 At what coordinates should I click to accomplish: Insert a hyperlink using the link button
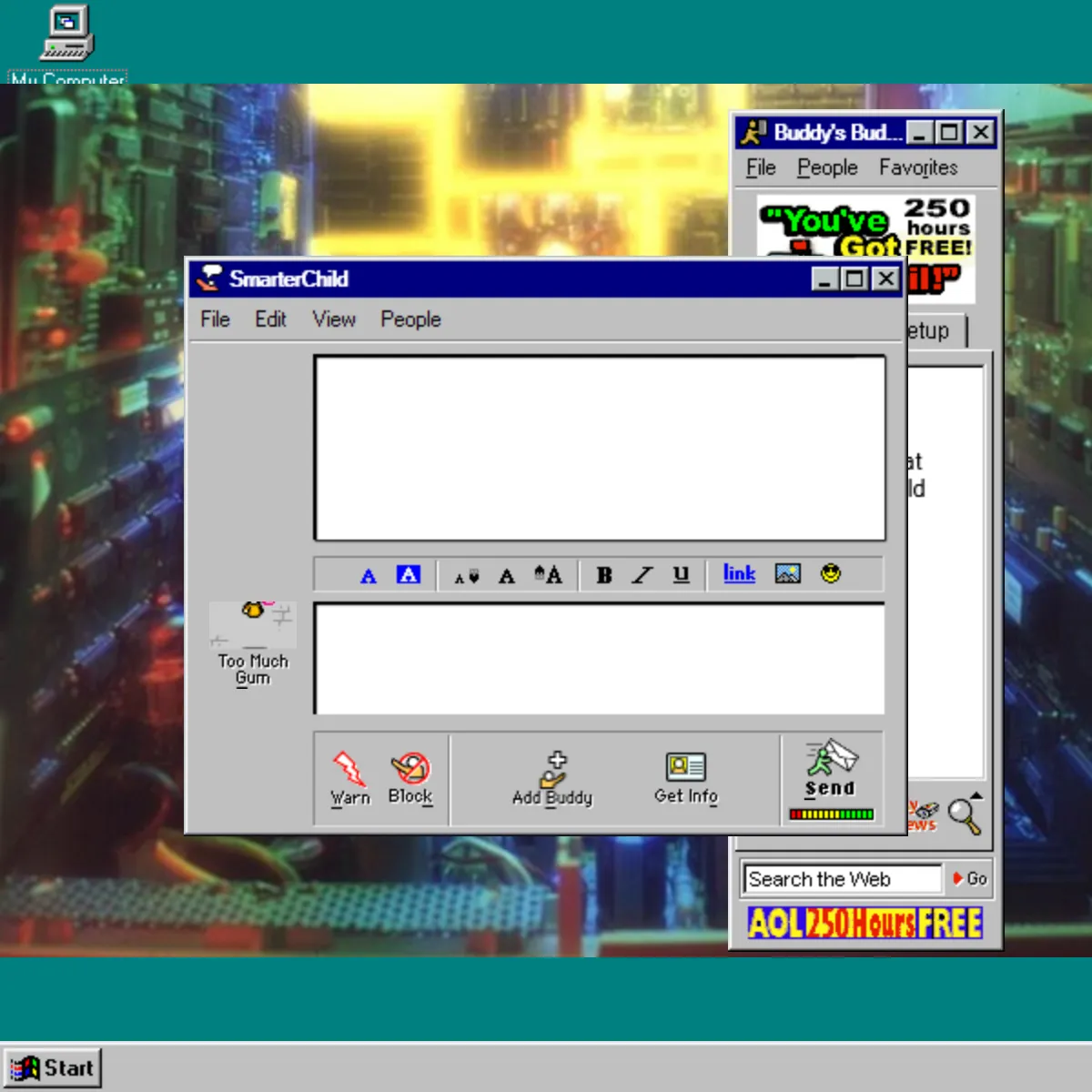point(739,573)
